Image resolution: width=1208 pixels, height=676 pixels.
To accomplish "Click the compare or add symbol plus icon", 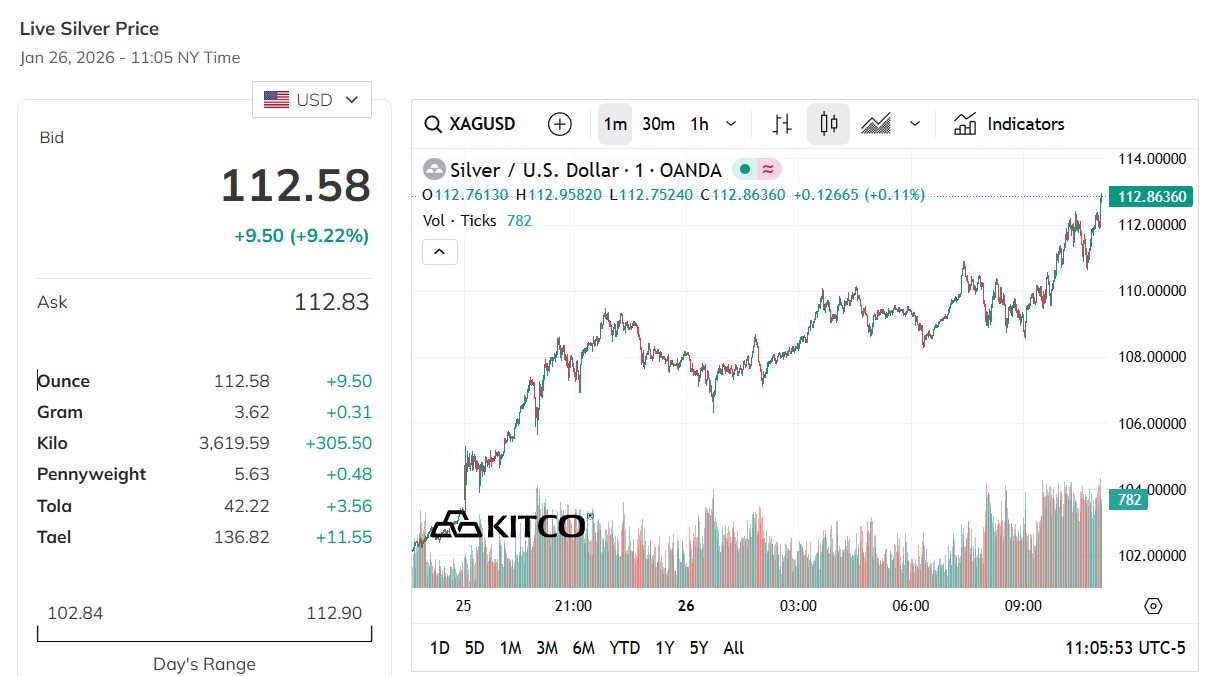I will point(560,124).
